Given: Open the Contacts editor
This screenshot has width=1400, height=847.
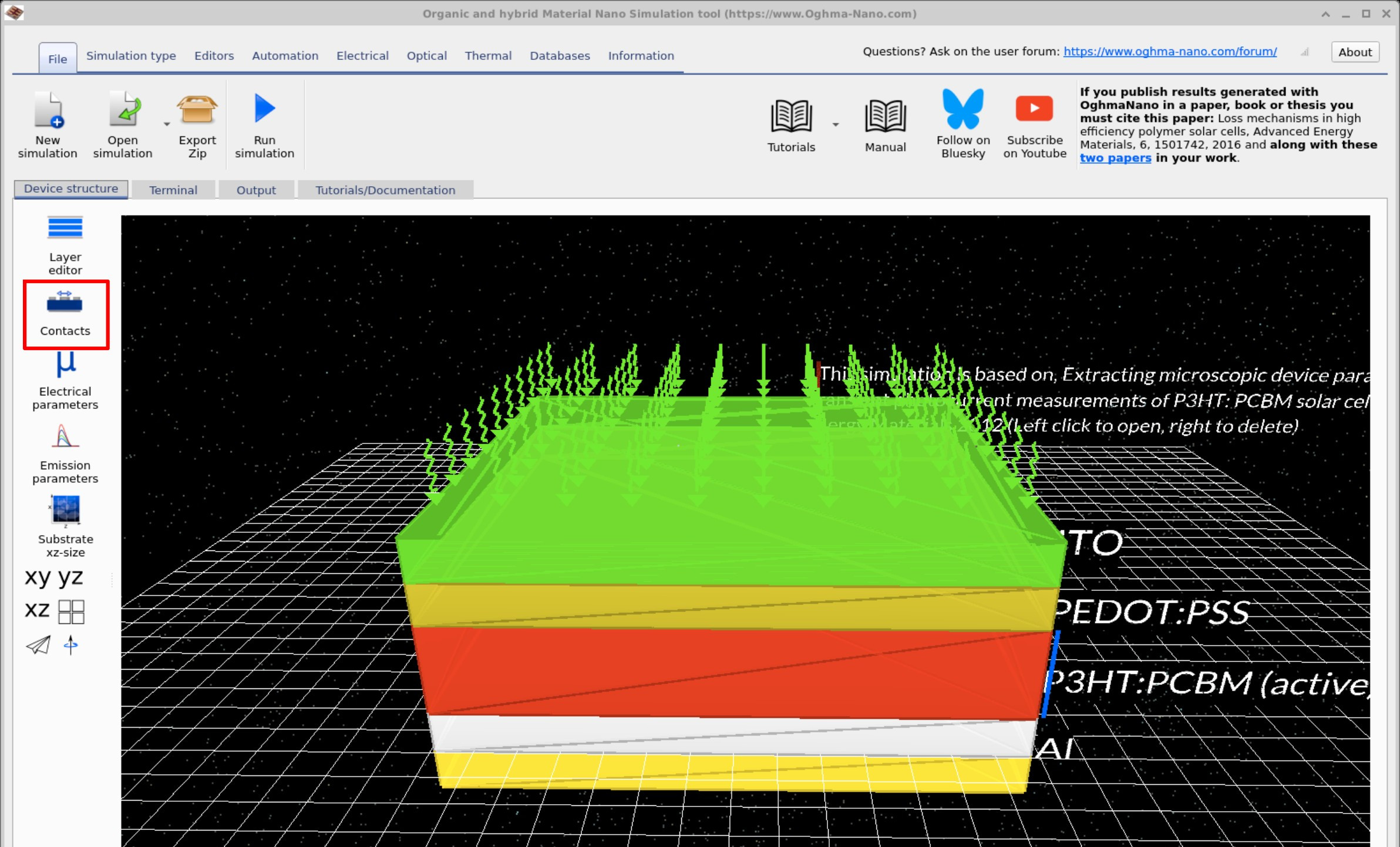Looking at the screenshot, I should point(65,314).
